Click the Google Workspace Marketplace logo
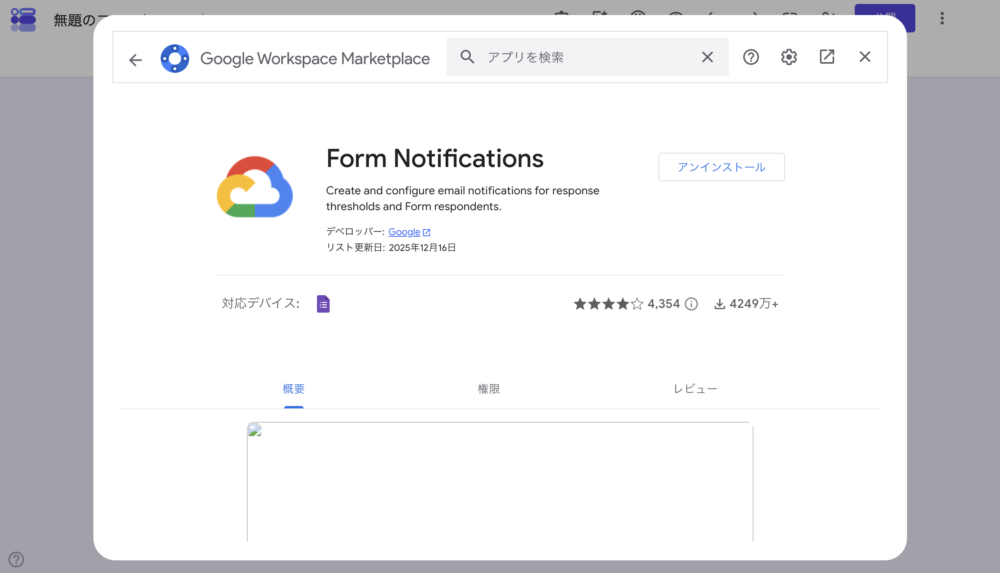1000x573 pixels. tap(175, 59)
